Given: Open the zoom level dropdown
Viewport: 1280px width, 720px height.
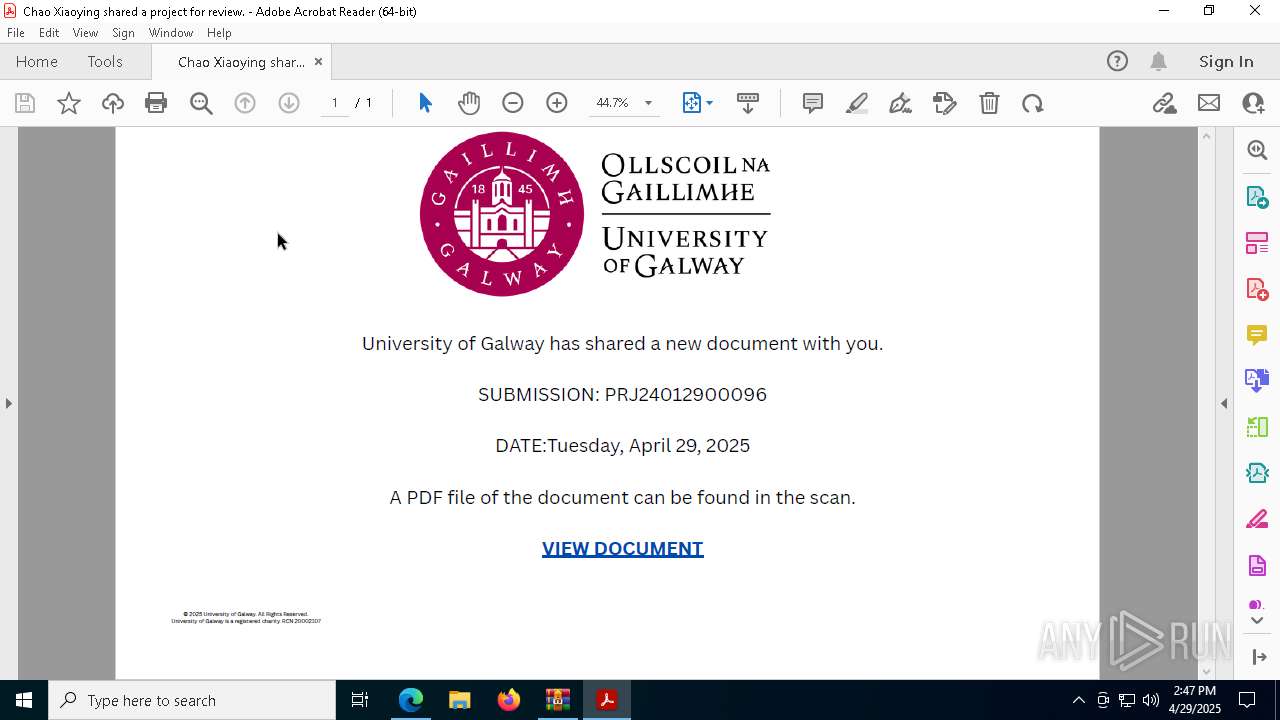Looking at the screenshot, I should click(648, 103).
